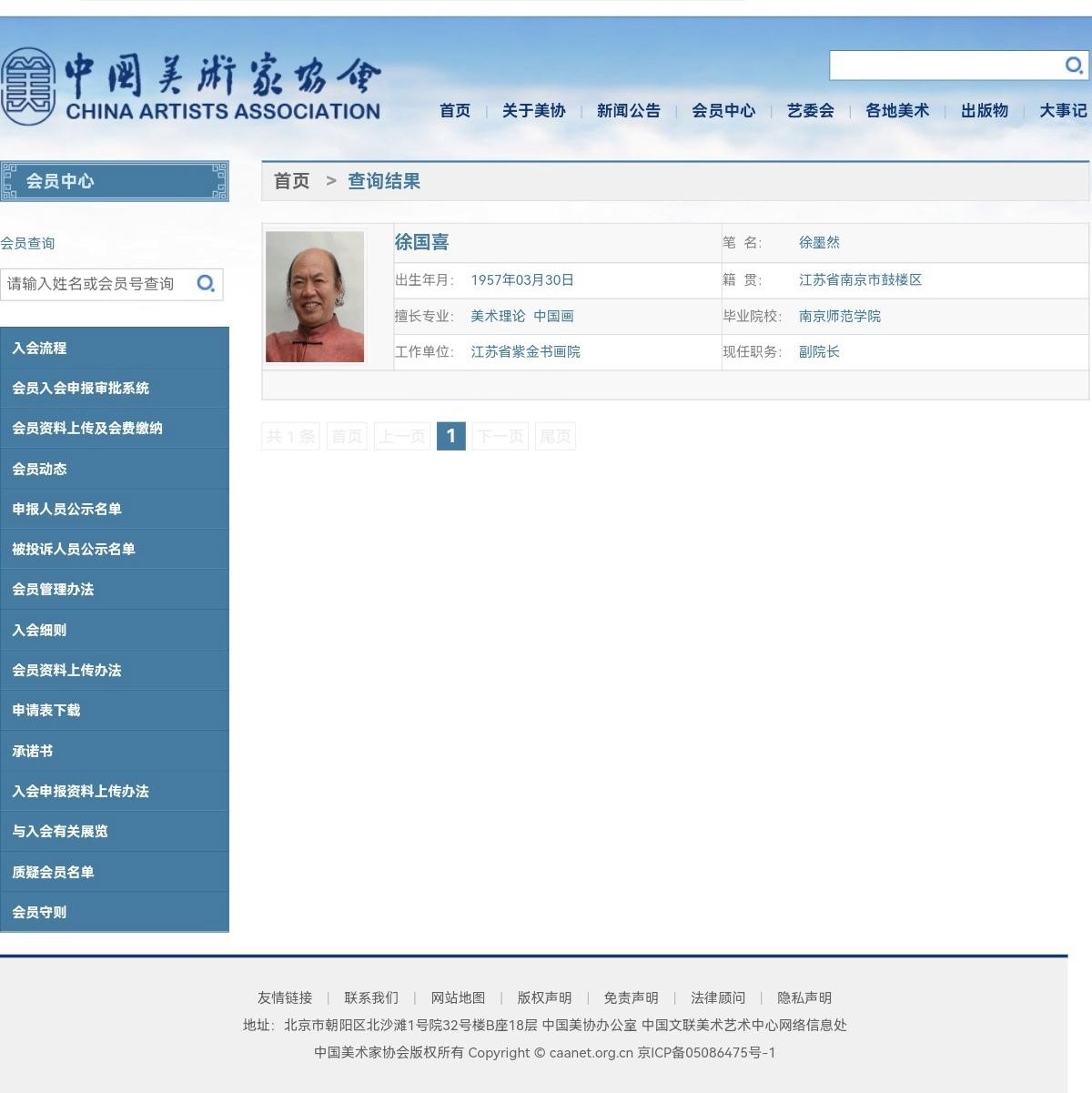
Task: Select sidebar item 申请表下载
Action: coord(115,710)
